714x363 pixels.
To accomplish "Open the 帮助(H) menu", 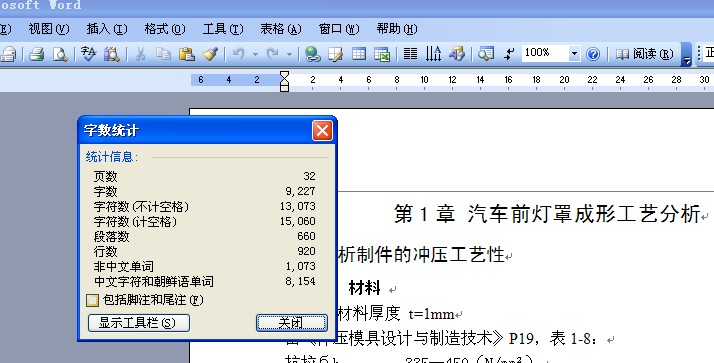I will (397, 29).
